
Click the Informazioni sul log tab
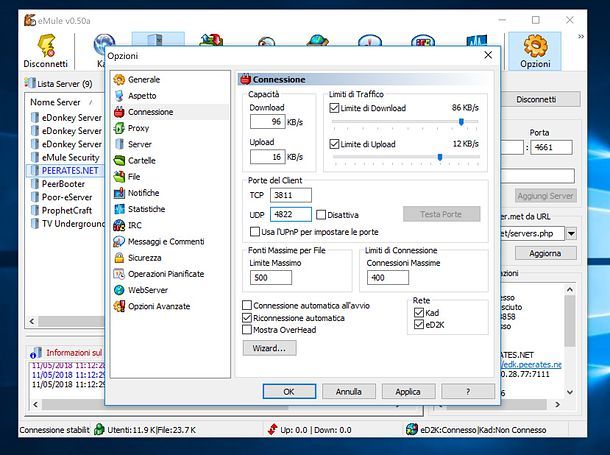(66, 353)
